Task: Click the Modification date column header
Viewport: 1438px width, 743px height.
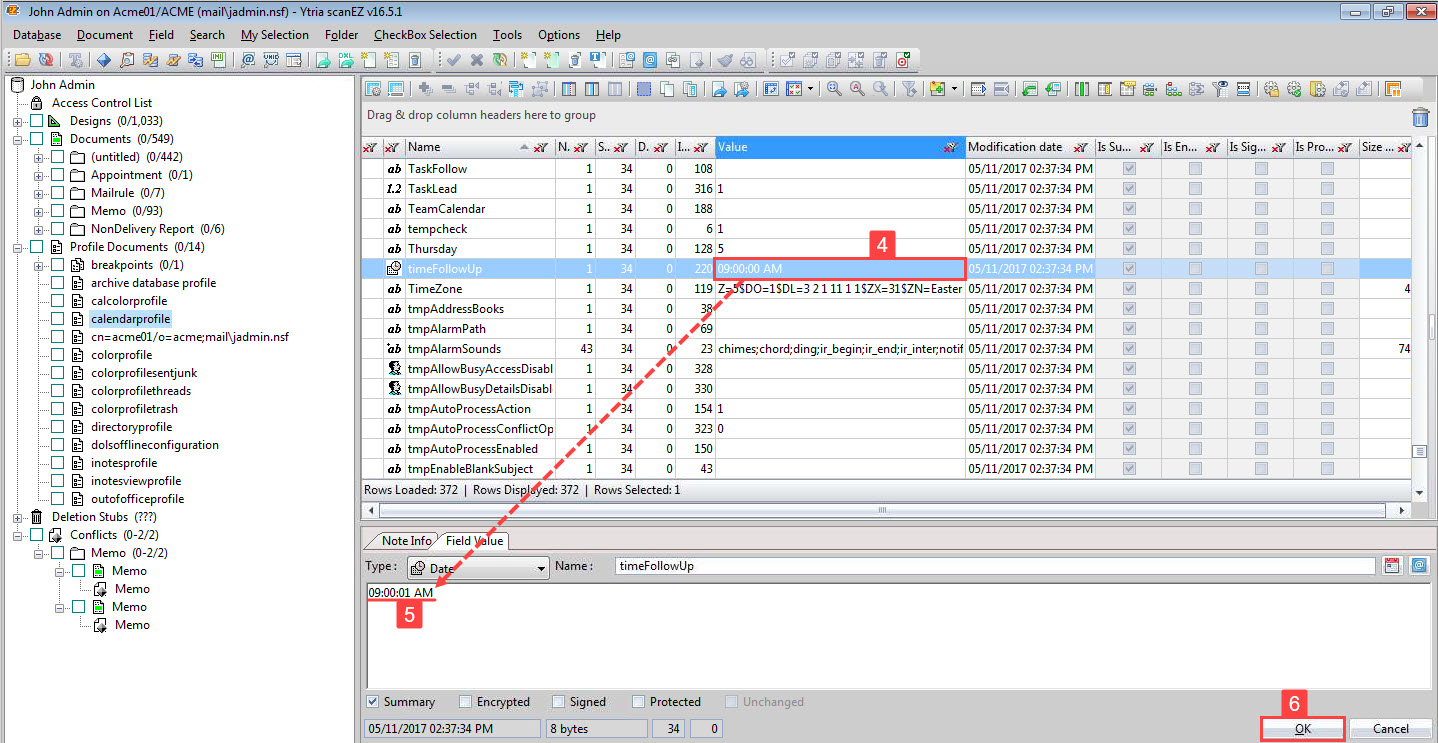Action: [x=1029, y=147]
